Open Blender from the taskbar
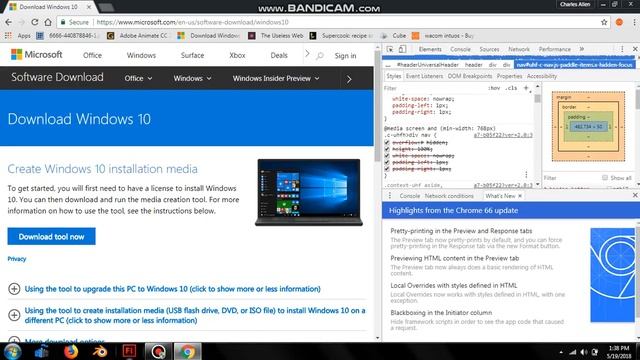This screenshot has height=360, width=640. pyautogui.click(x=100, y=351)
